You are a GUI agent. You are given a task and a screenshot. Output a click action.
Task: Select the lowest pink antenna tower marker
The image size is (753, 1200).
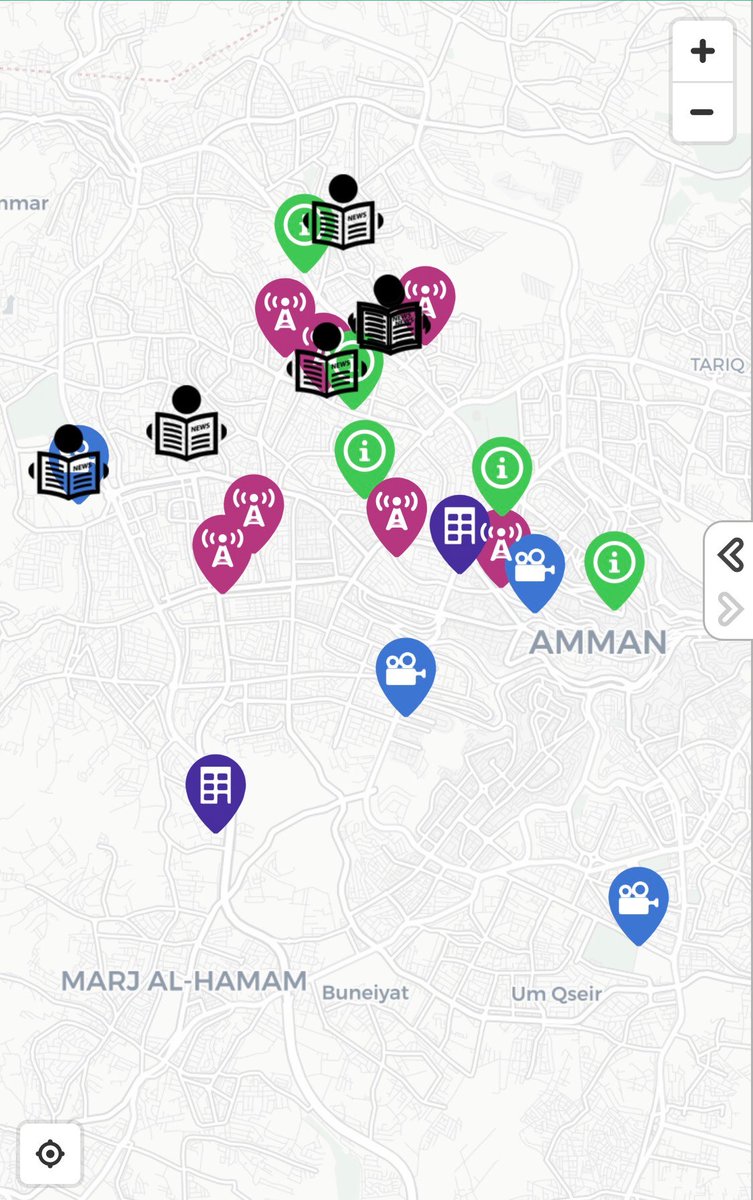tap(223, 553)
